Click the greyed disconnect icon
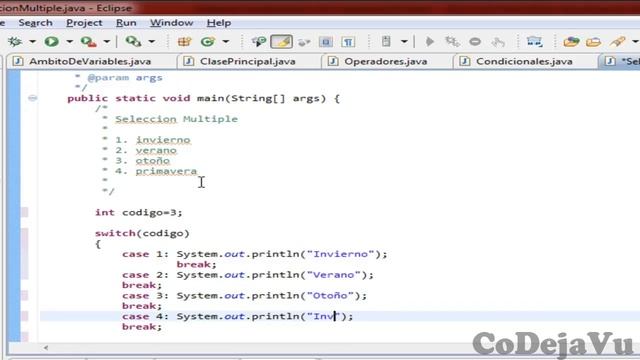The height and width of the screenshot is (360, 640). [x=498, y=42]
